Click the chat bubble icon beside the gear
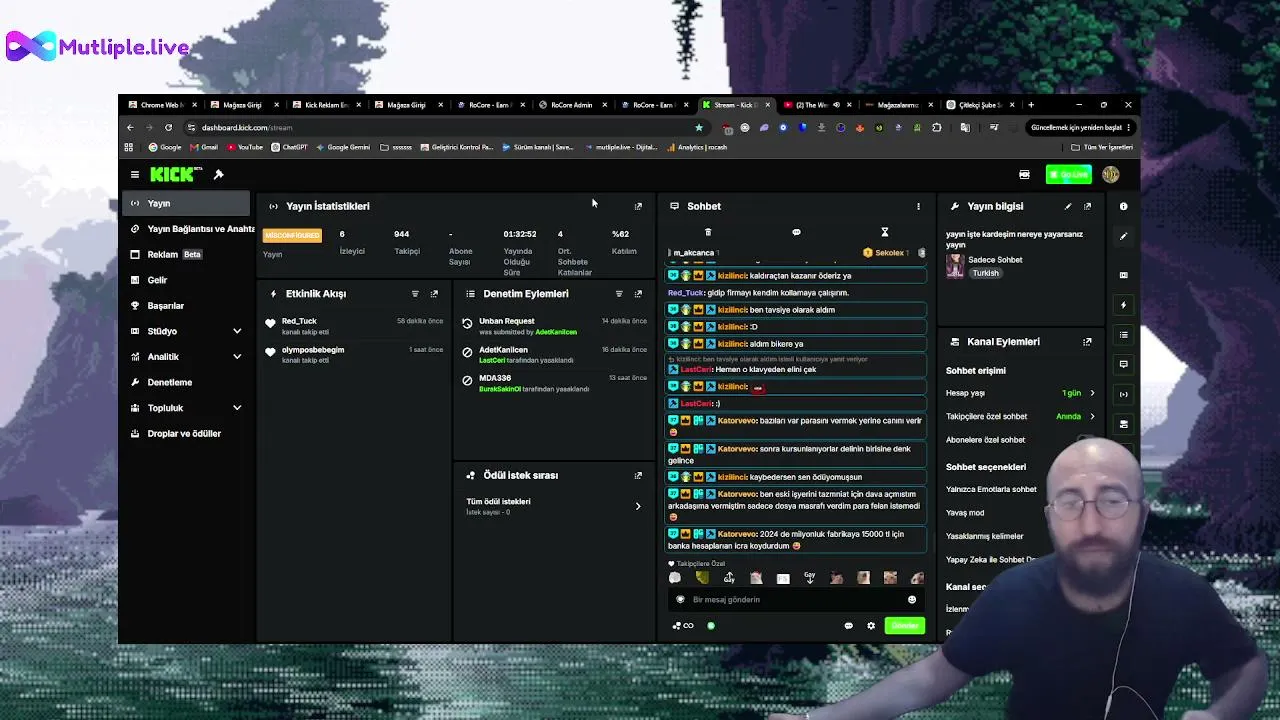The width and height of the screenshot is (1280, 720). point(849,626)
